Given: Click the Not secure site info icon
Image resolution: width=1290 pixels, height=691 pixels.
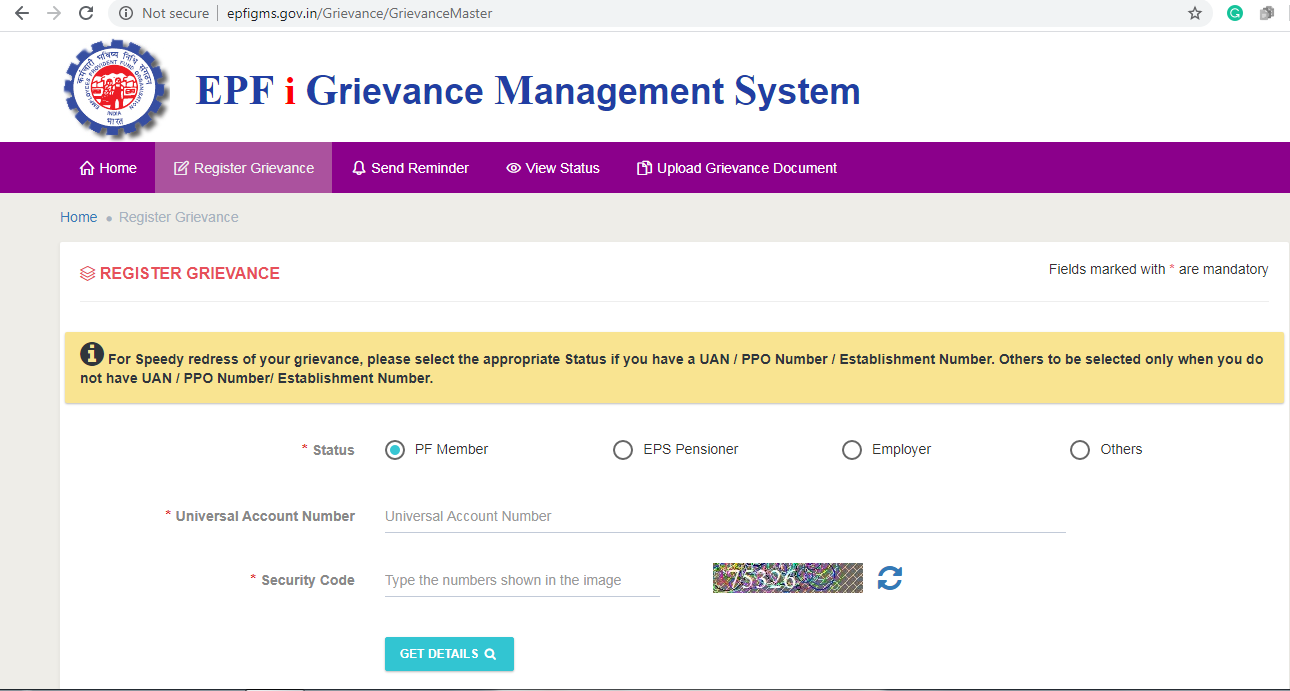Looking at the screenshot, I should pos(126,13).
